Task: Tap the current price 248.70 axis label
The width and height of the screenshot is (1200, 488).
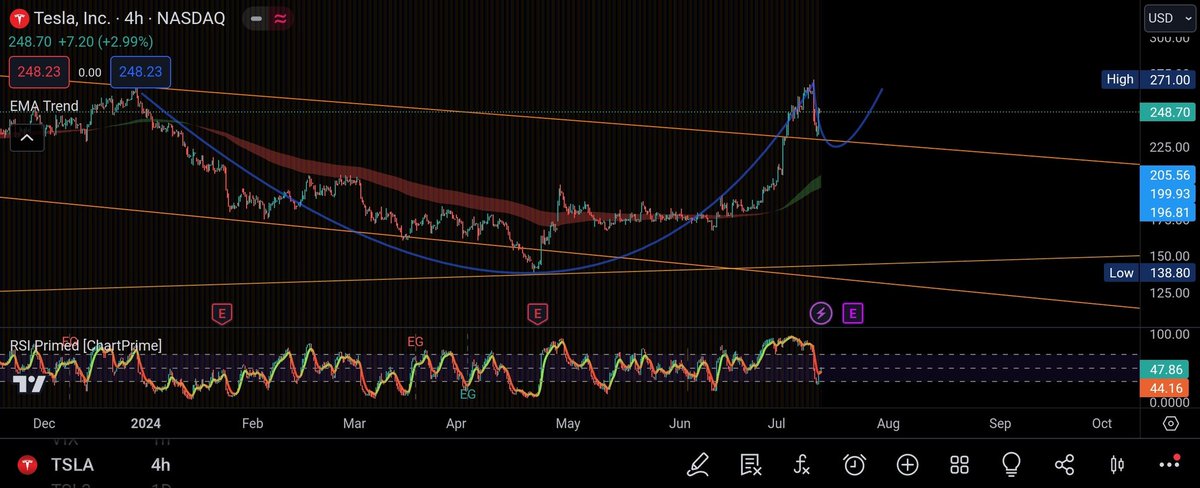Action: pos(1166,112)
